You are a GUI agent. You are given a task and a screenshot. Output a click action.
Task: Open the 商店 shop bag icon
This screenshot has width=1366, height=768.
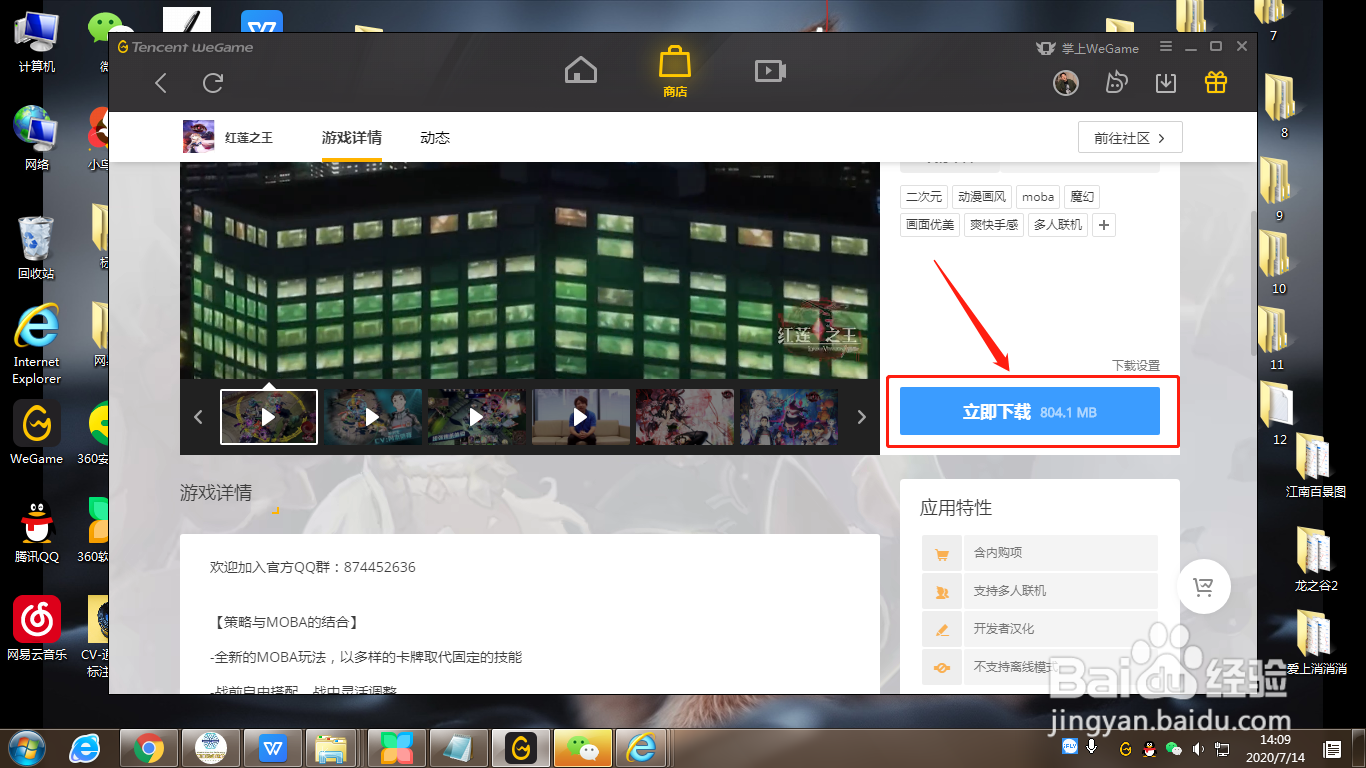click(x=675, y=71)
